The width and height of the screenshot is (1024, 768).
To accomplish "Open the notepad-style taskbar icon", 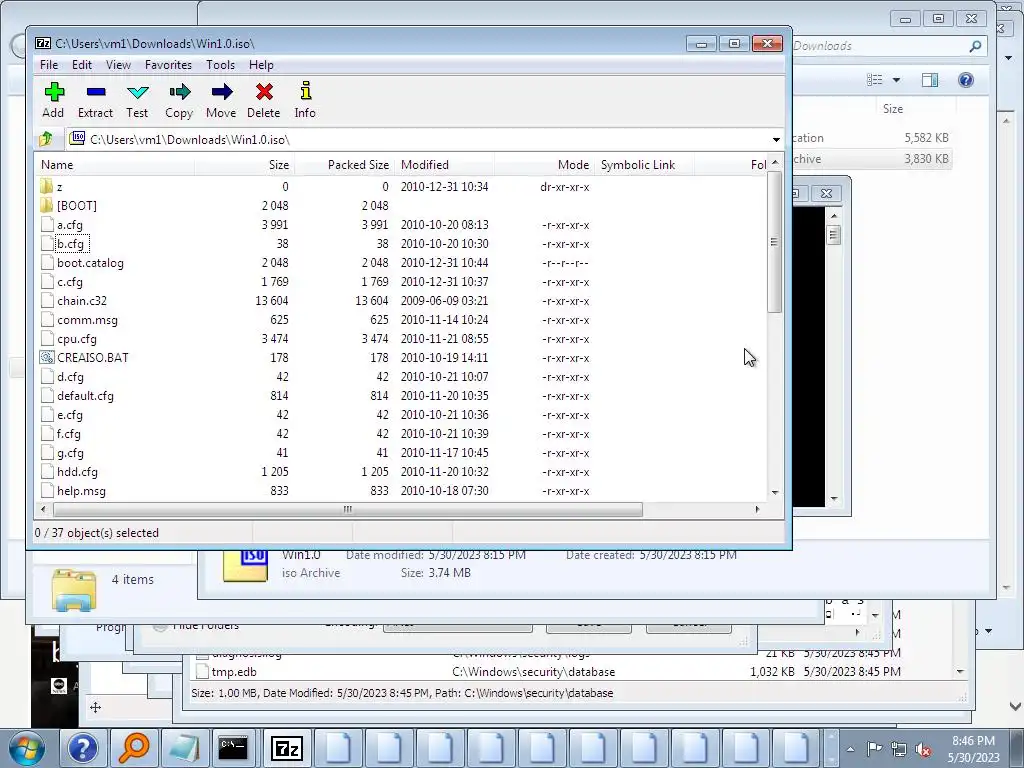I will [185, 748].
